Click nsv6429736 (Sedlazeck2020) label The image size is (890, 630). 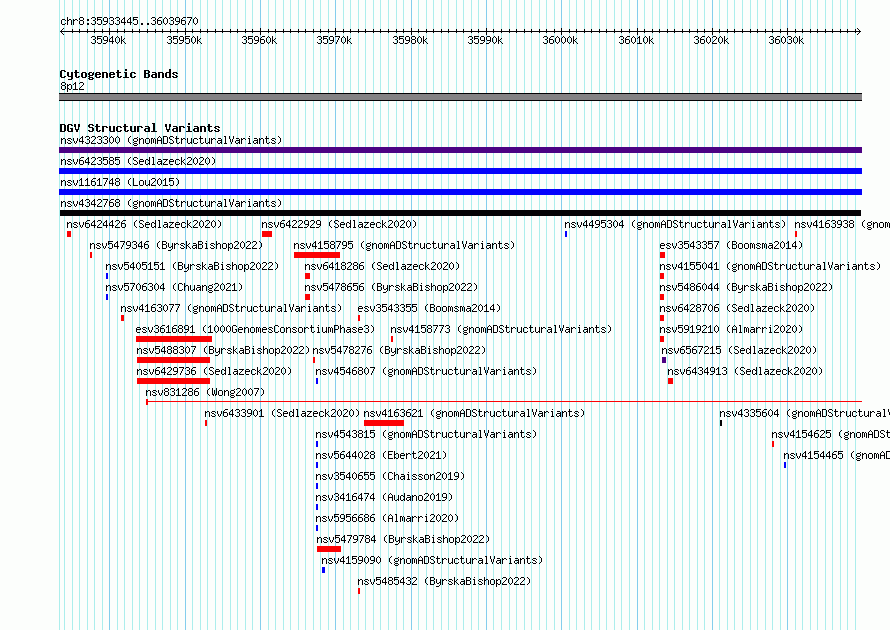214,371
